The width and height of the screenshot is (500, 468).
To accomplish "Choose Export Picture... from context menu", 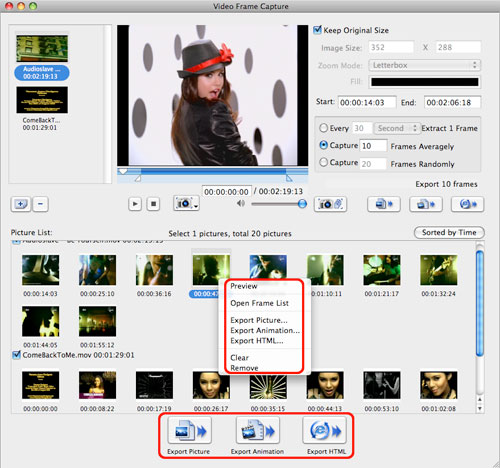I will [259, 320].
